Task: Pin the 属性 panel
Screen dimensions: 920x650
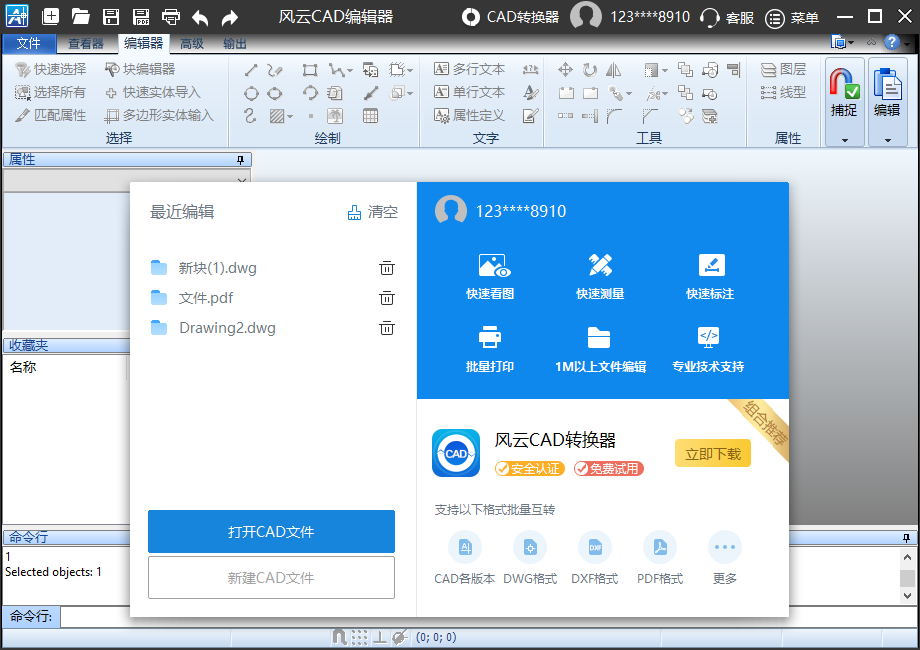Action: 240,160
